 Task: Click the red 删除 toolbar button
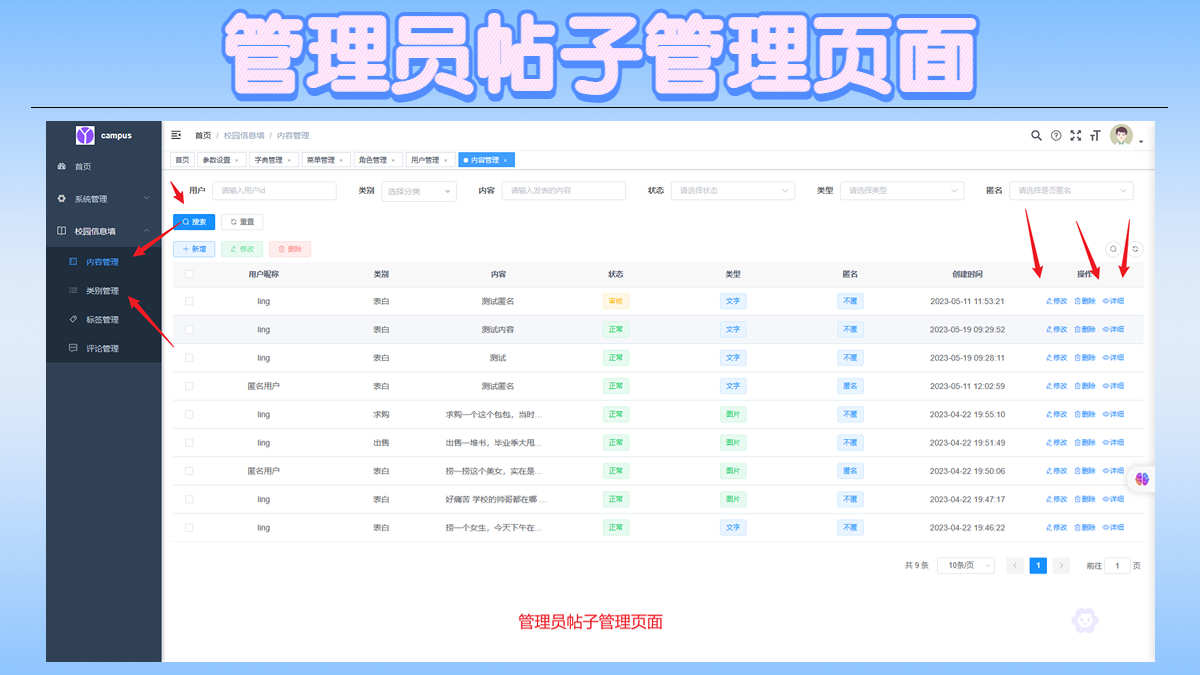pyautogui.click(x=290, y=249)
